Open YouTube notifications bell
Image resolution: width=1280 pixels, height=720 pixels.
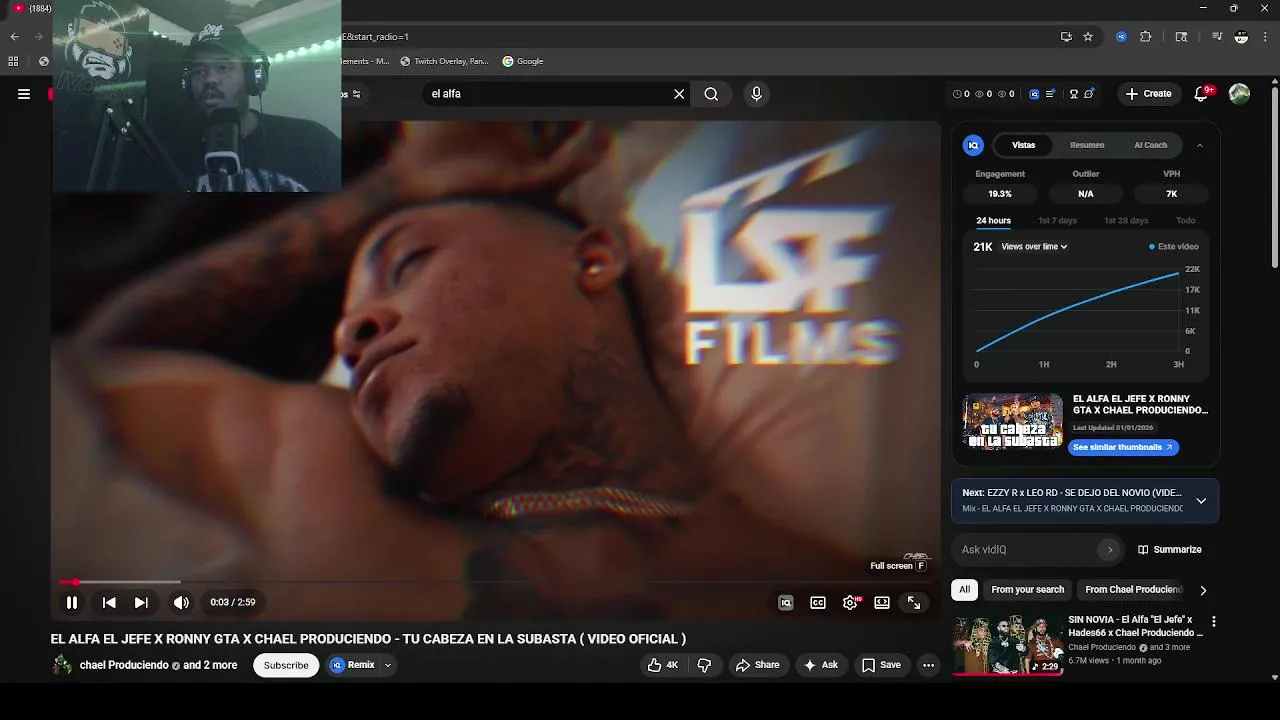point(1202,94)
